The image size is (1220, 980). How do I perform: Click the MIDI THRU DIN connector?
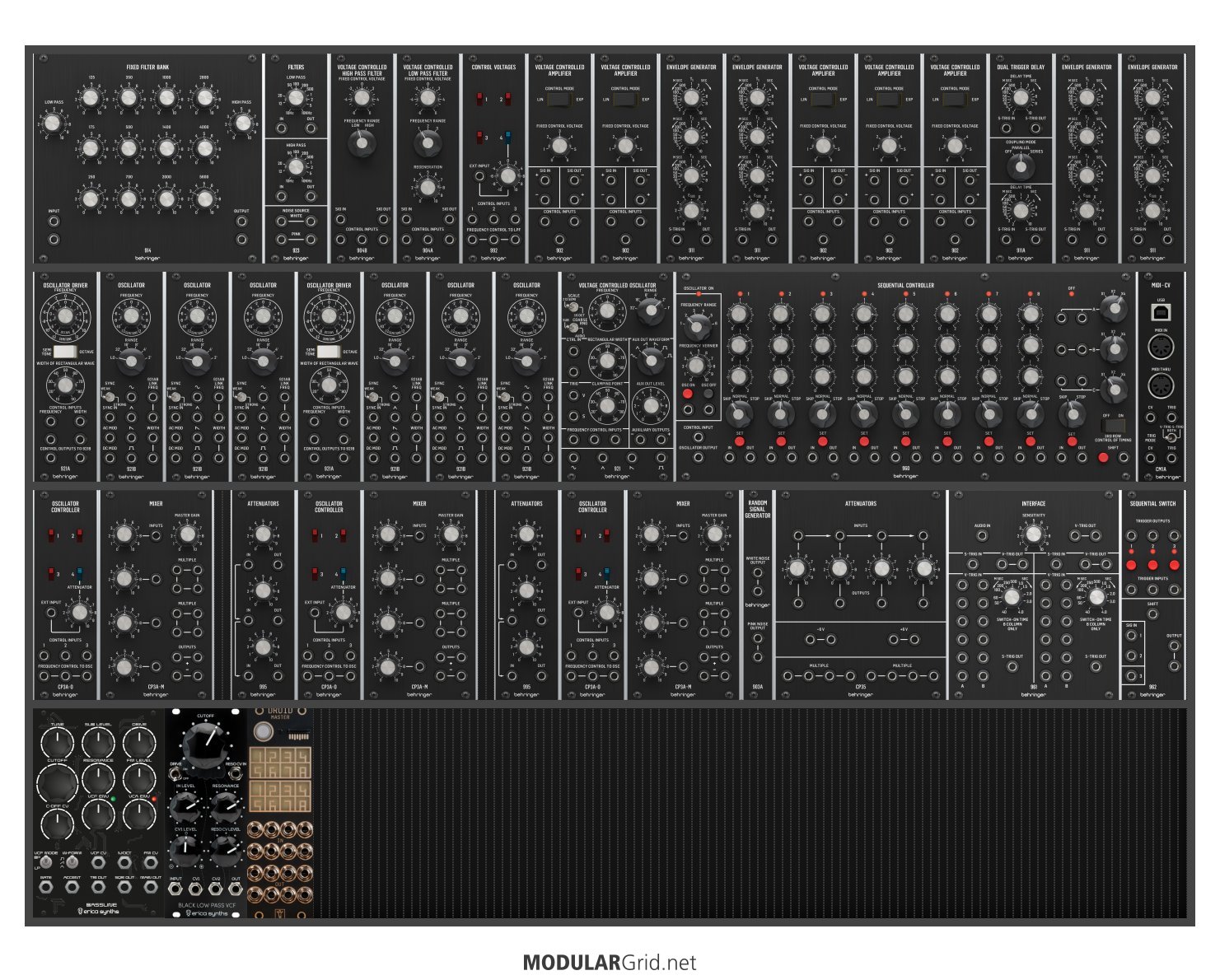click(x=1161, y=385)
